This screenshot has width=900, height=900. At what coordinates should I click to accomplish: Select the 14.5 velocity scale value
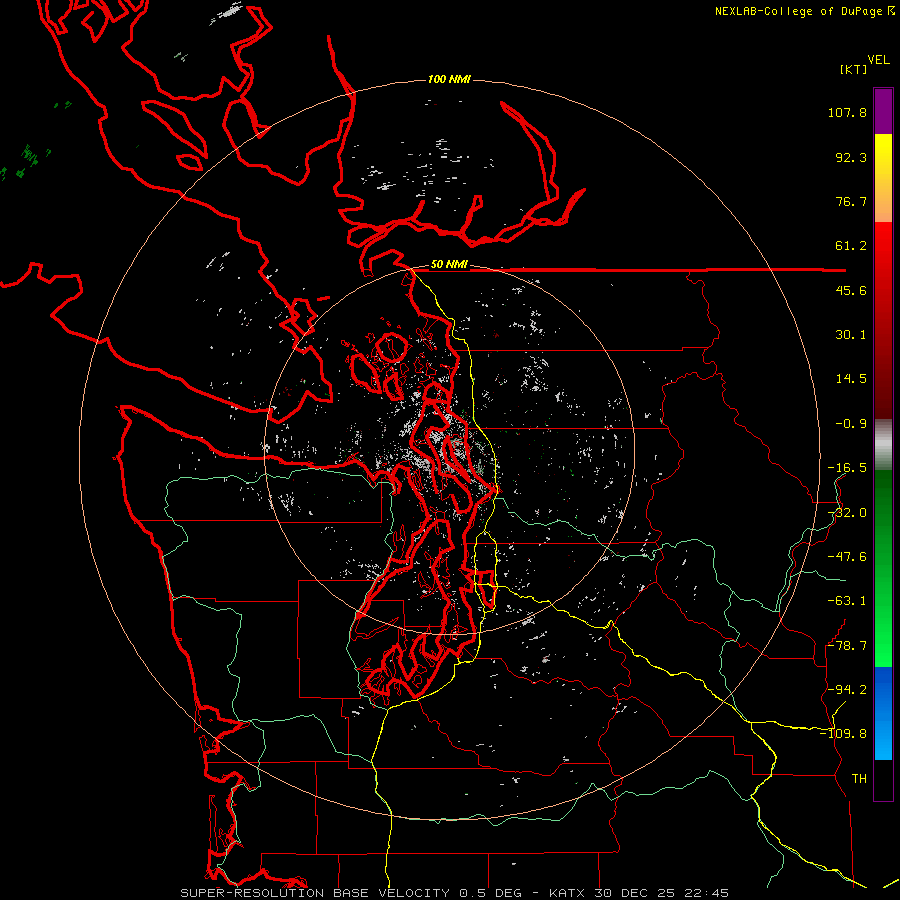tap(851, 379)
